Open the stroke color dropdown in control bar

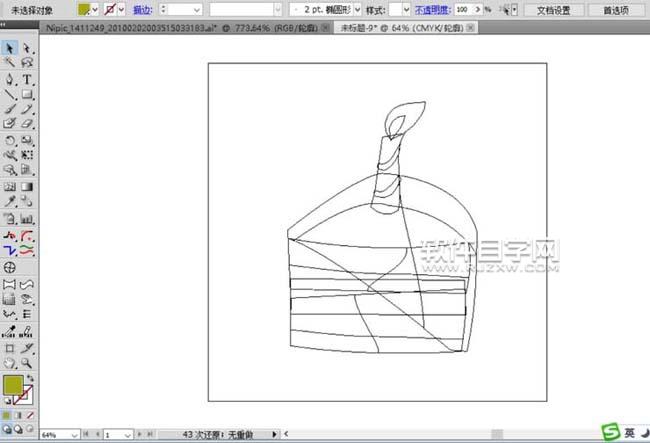pos(121,9)
